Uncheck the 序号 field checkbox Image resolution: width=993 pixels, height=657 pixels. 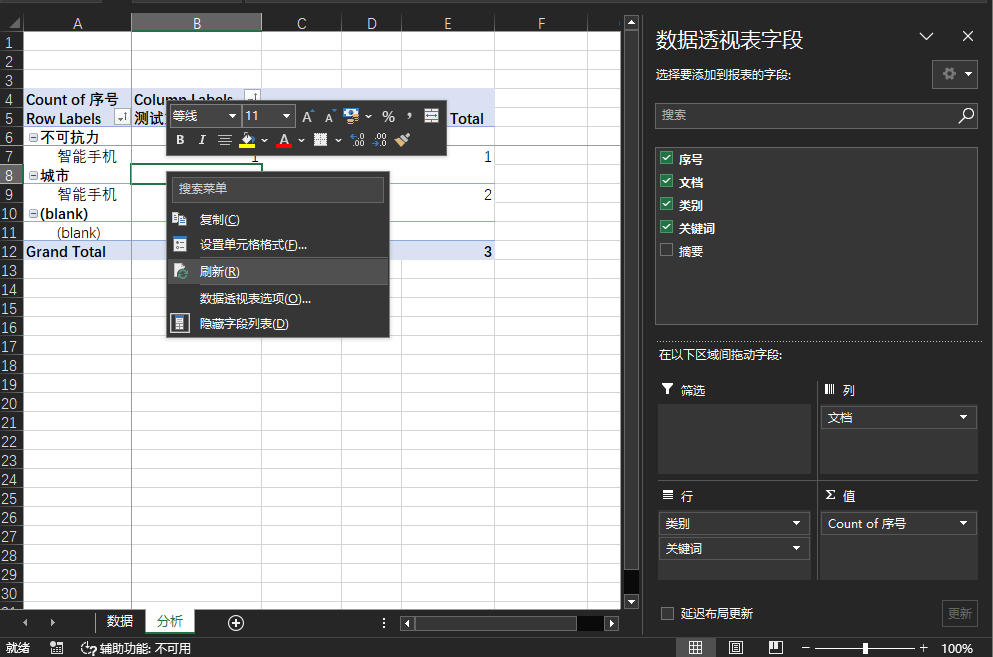coord(667,159)
